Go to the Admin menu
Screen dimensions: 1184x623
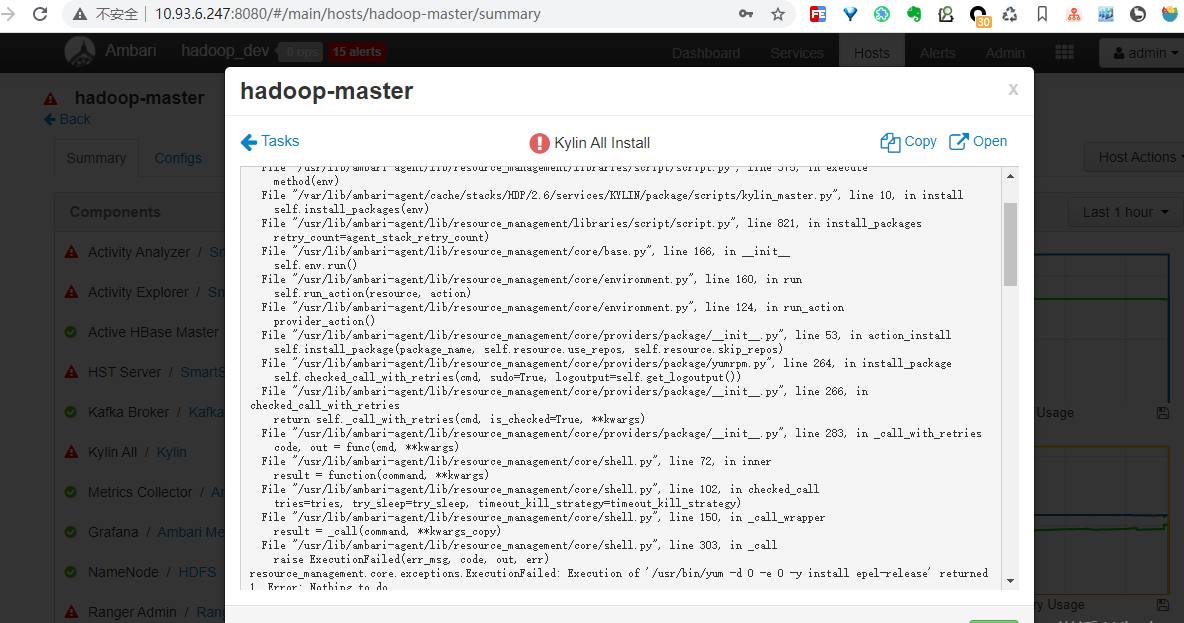1005,53
